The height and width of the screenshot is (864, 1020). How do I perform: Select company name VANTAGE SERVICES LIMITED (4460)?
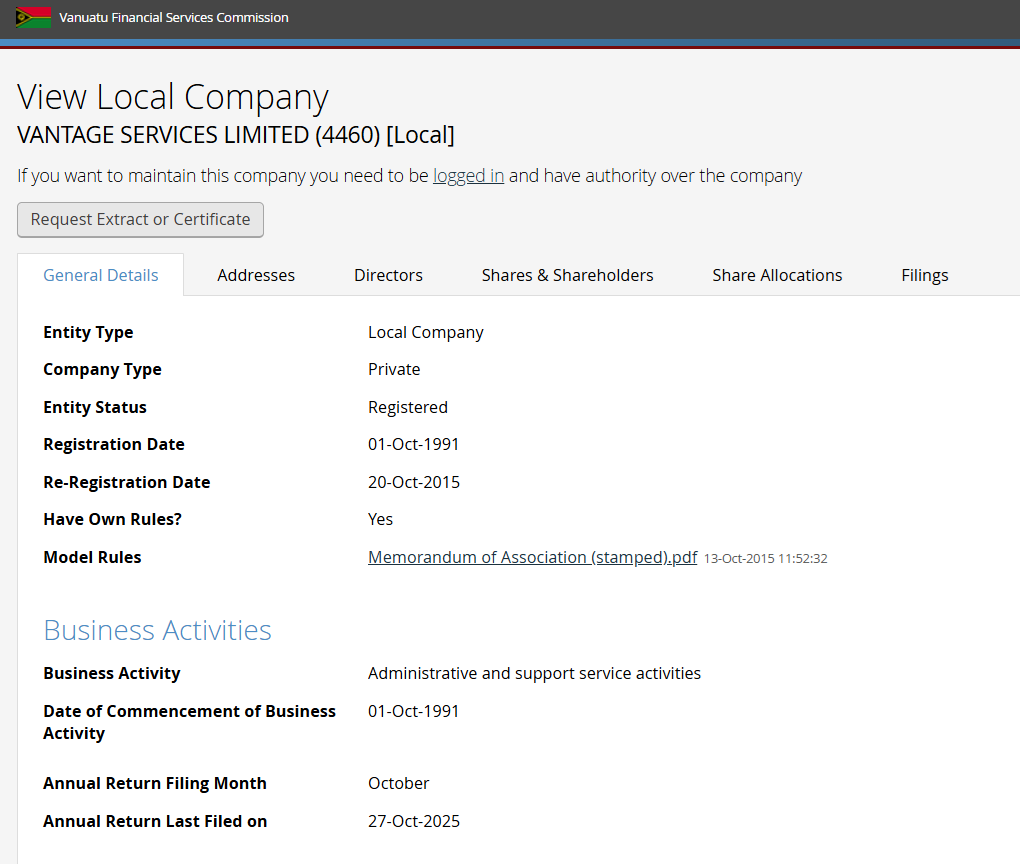[235, 135]
